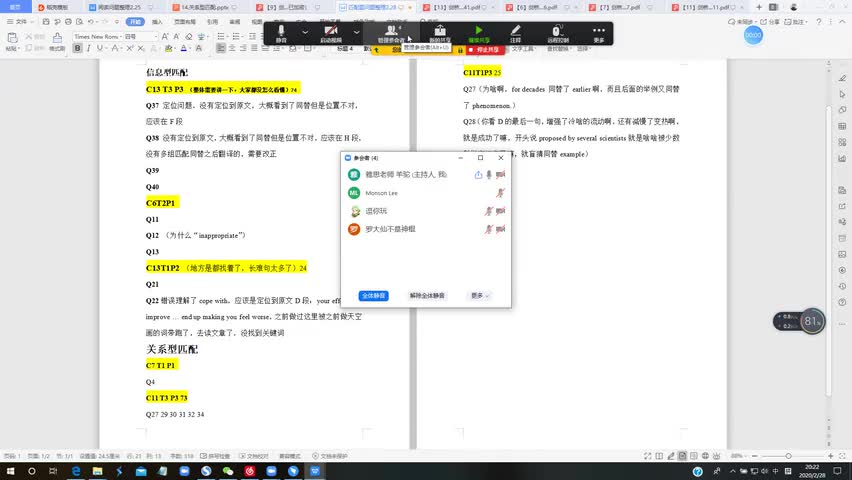Click the Share (分享) button at top right
The height and width of the screenshot is (480, 852).
pos(770,22)
